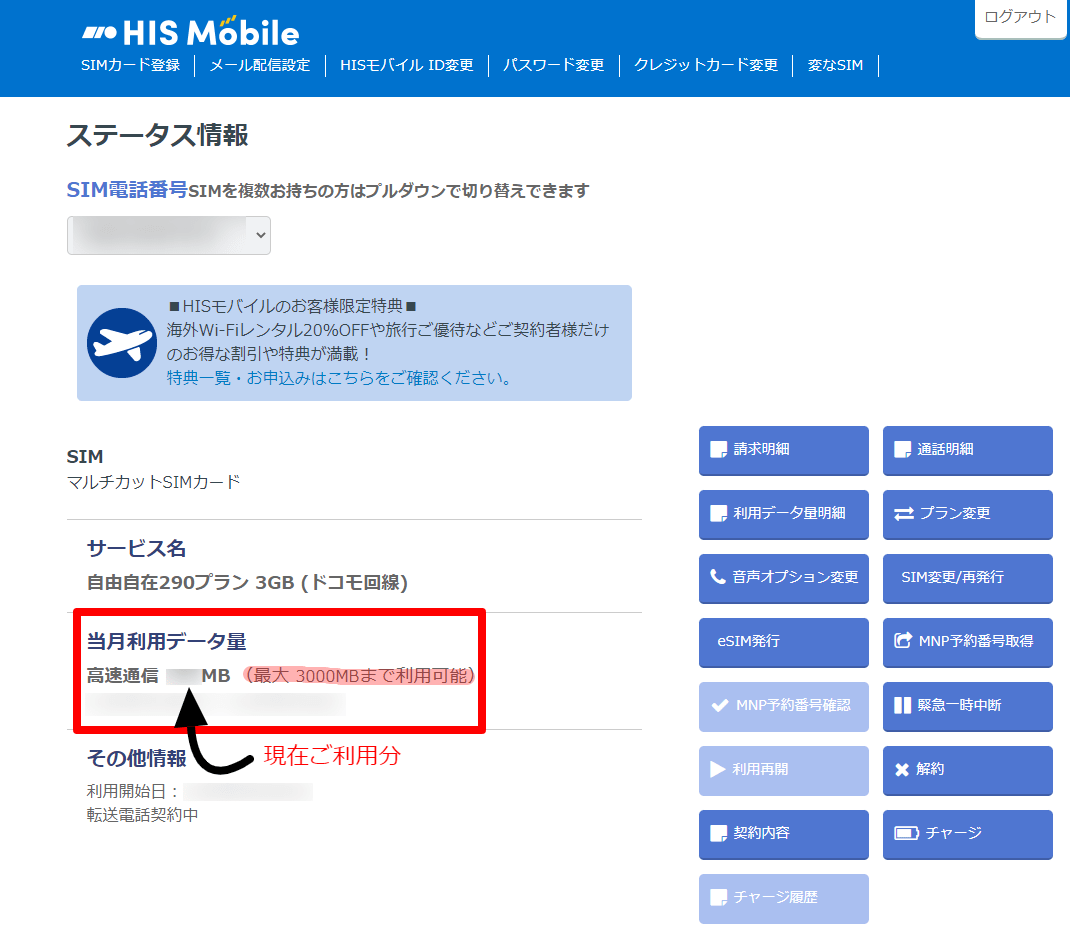1070x929 pixels.
Task: Select クレジットカード変更 menu item
Action: coord(706,65)
